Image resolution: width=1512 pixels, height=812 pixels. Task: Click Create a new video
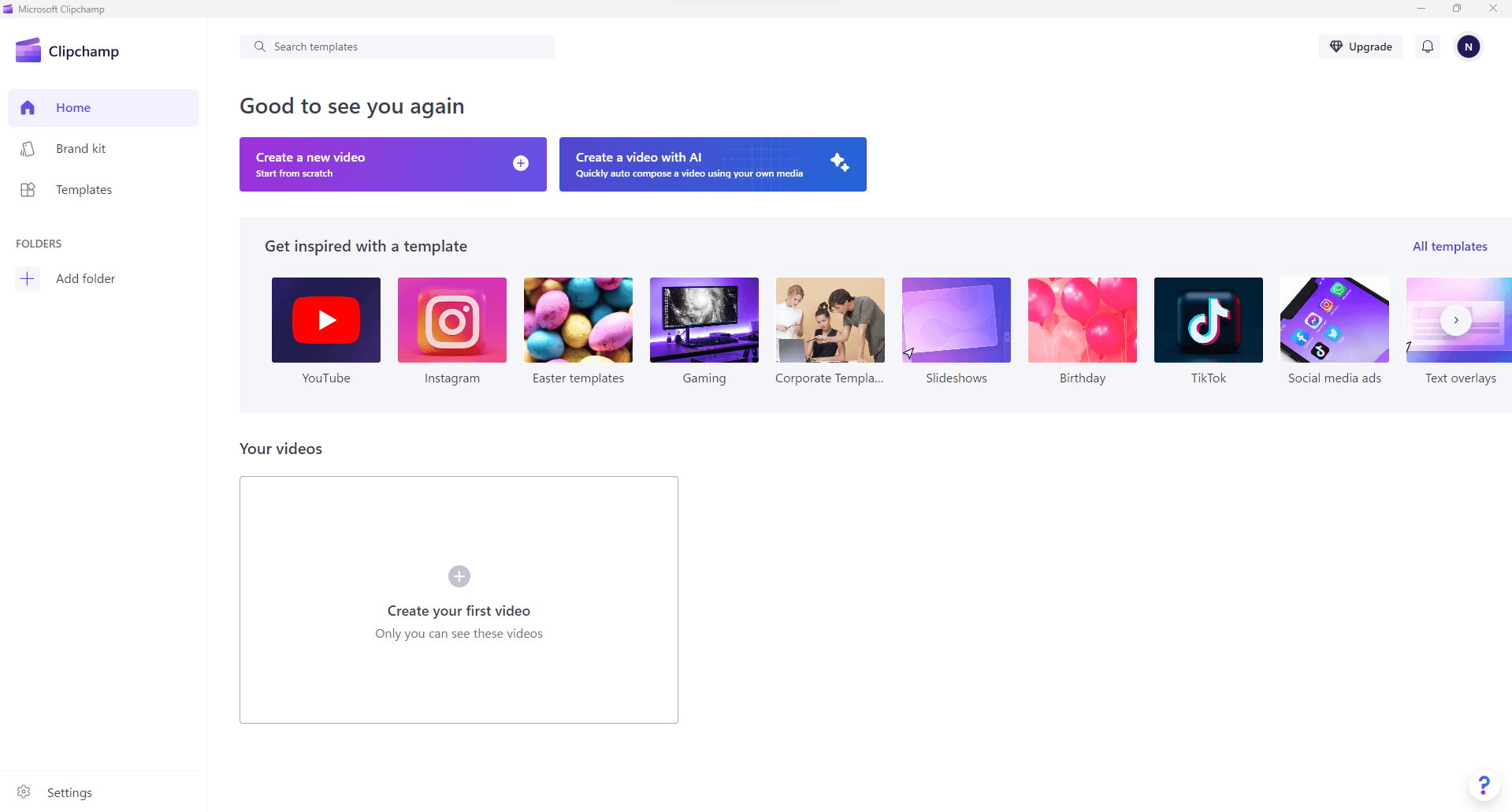393,164
